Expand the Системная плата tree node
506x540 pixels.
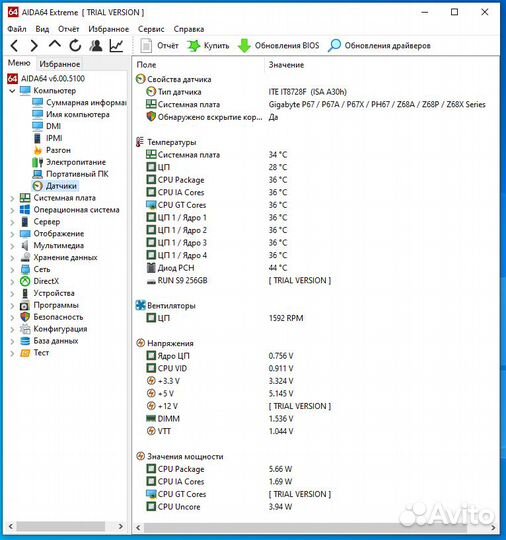coord(12,198)
